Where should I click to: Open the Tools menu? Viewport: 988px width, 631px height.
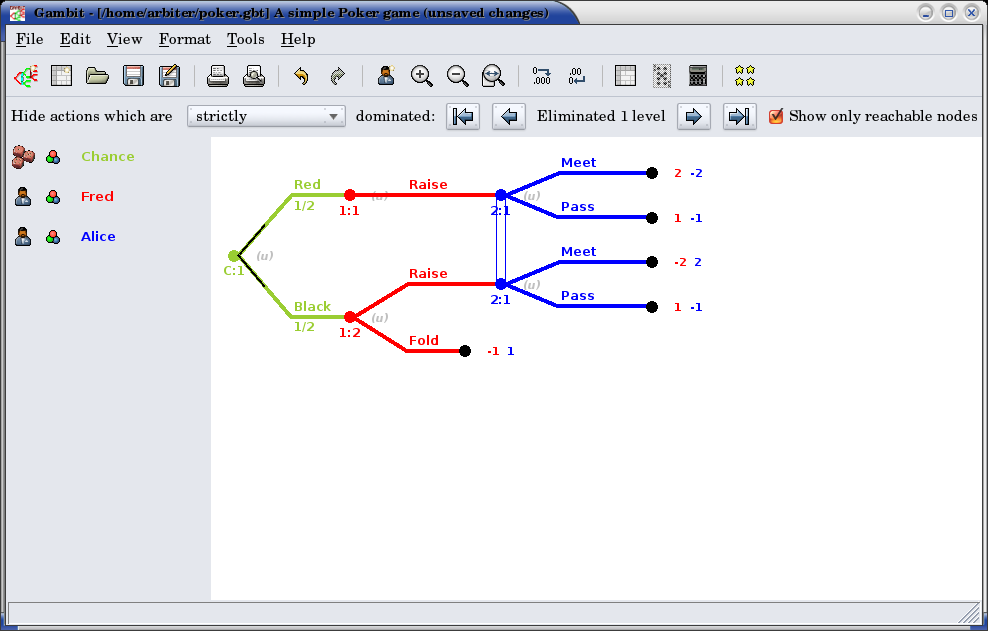tap(245, 39)
